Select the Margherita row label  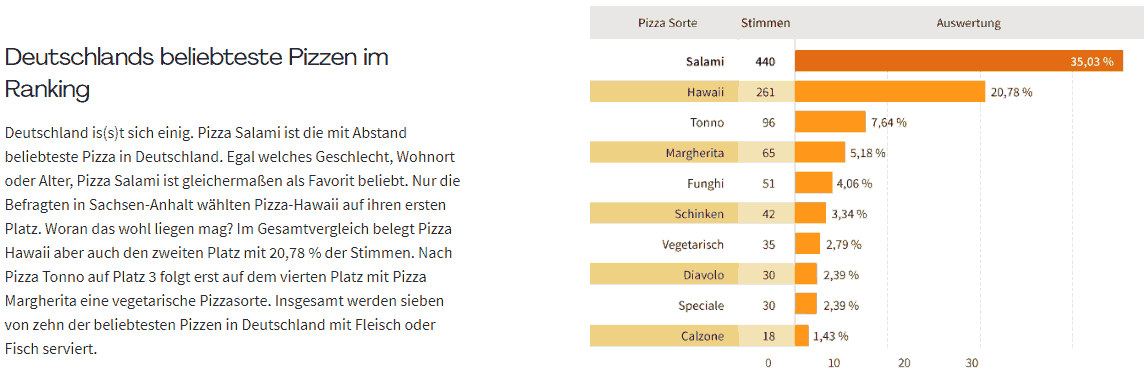pos(695,153)
